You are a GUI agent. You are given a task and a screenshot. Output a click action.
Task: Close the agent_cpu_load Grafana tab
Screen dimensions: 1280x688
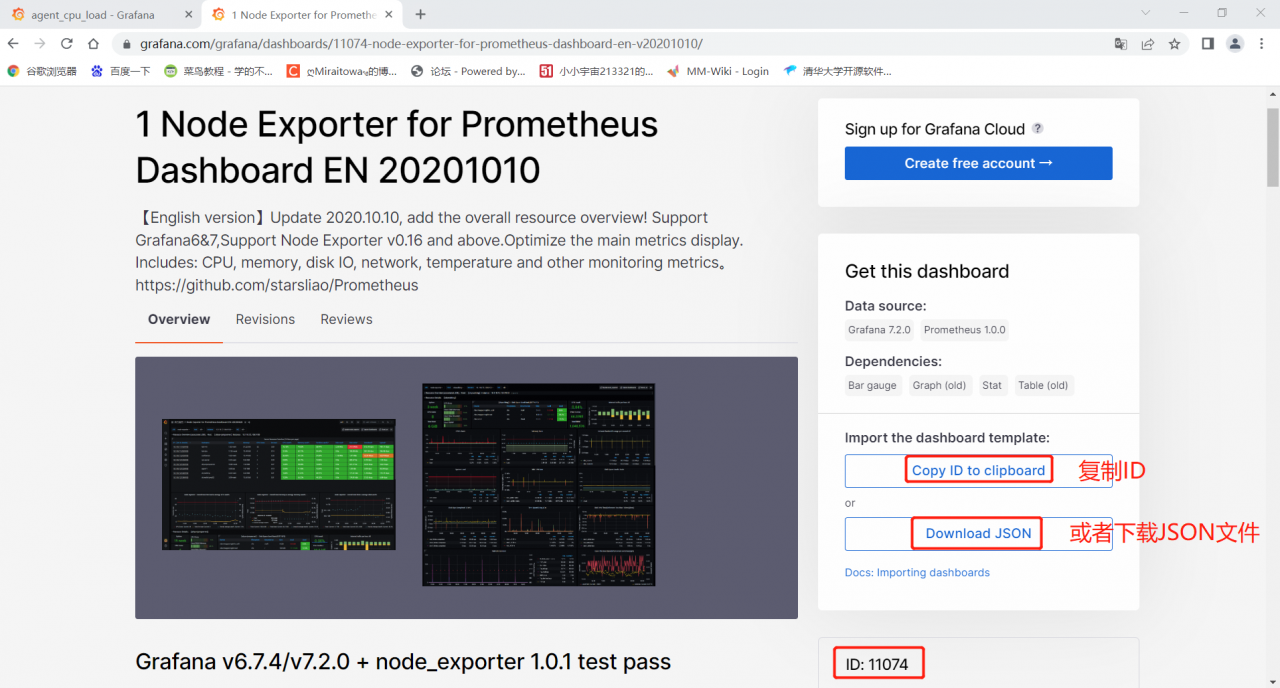189,15
